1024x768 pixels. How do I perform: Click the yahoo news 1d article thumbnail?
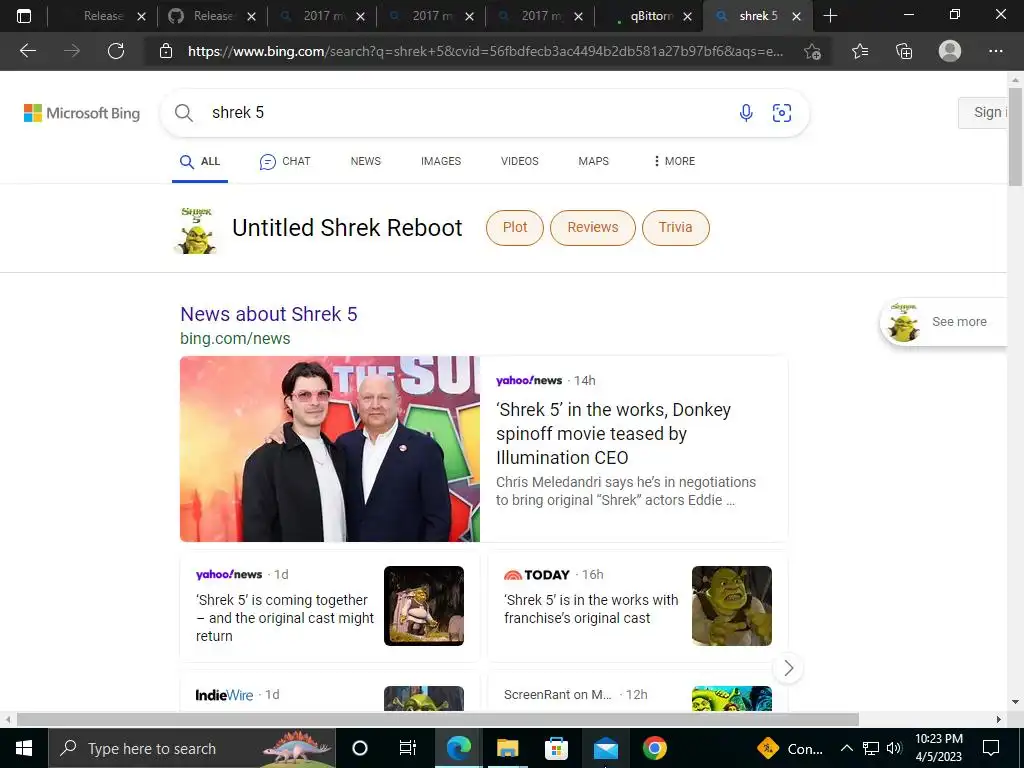click(x=424, y=606)
